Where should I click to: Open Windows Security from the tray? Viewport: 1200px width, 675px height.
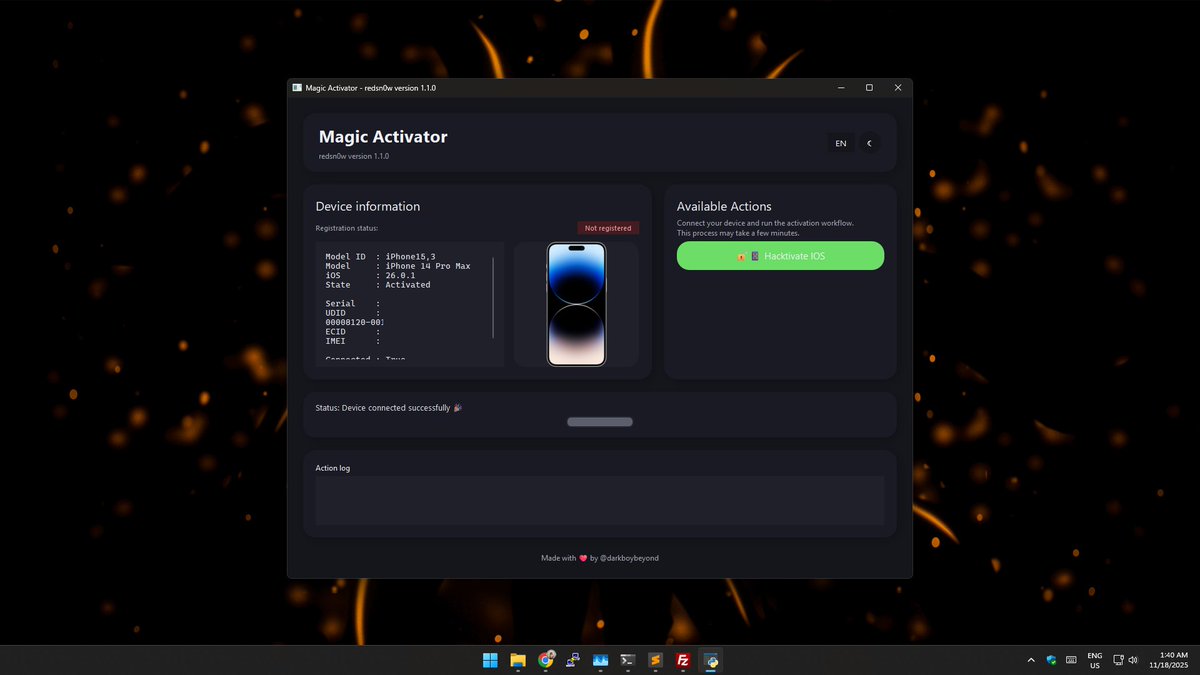pyautogui.click(x=1051, y=660)
